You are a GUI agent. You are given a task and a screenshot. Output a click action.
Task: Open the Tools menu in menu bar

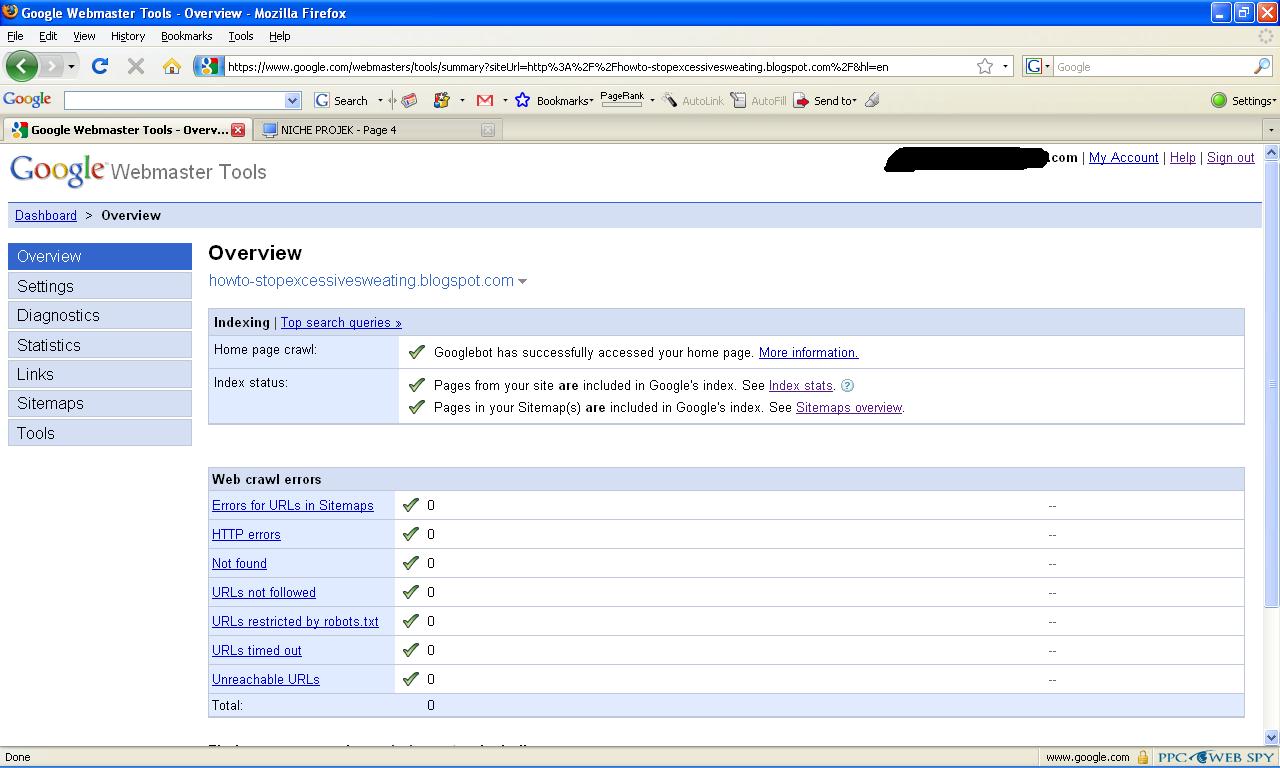click(x=241, y=36)
